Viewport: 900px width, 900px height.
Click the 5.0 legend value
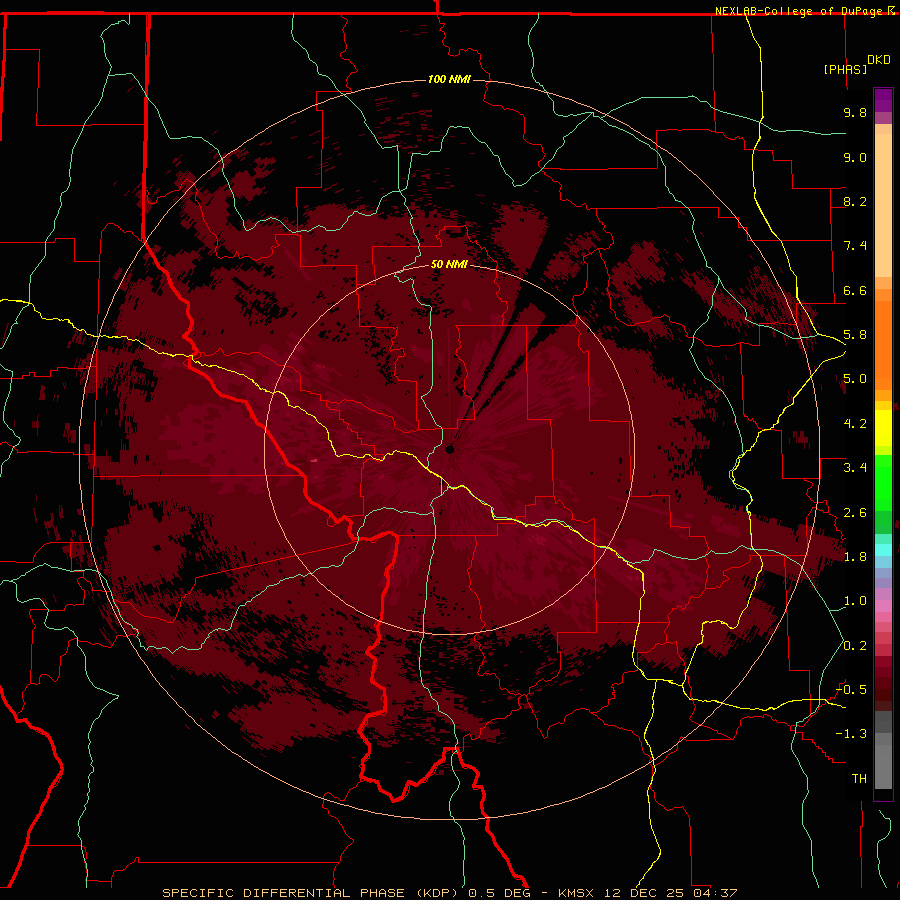click(855, 379)
